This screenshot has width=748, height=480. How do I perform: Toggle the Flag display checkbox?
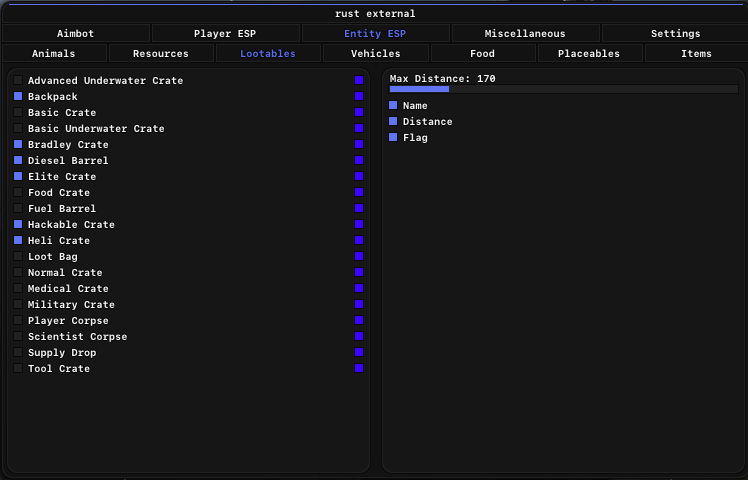(x=393, y=137)
